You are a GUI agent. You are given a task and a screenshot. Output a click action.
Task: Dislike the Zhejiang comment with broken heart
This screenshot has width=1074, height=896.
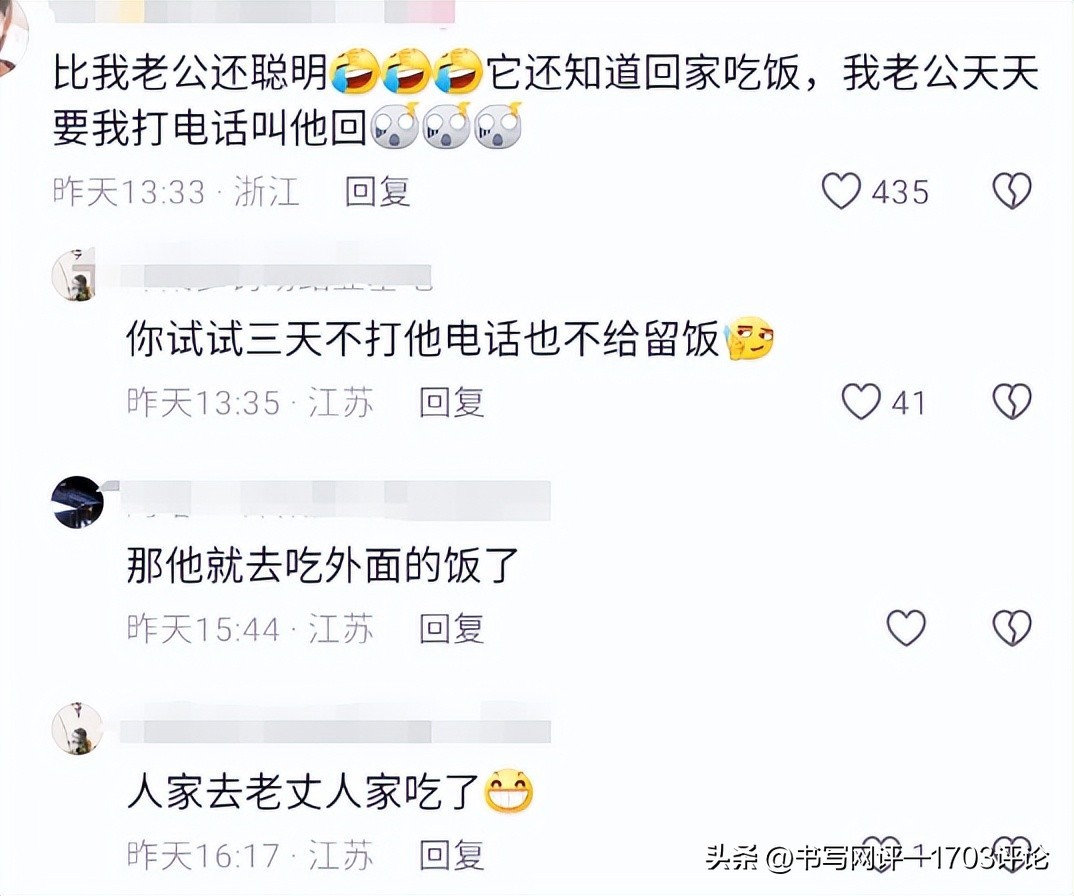[x=1012, y=191]
